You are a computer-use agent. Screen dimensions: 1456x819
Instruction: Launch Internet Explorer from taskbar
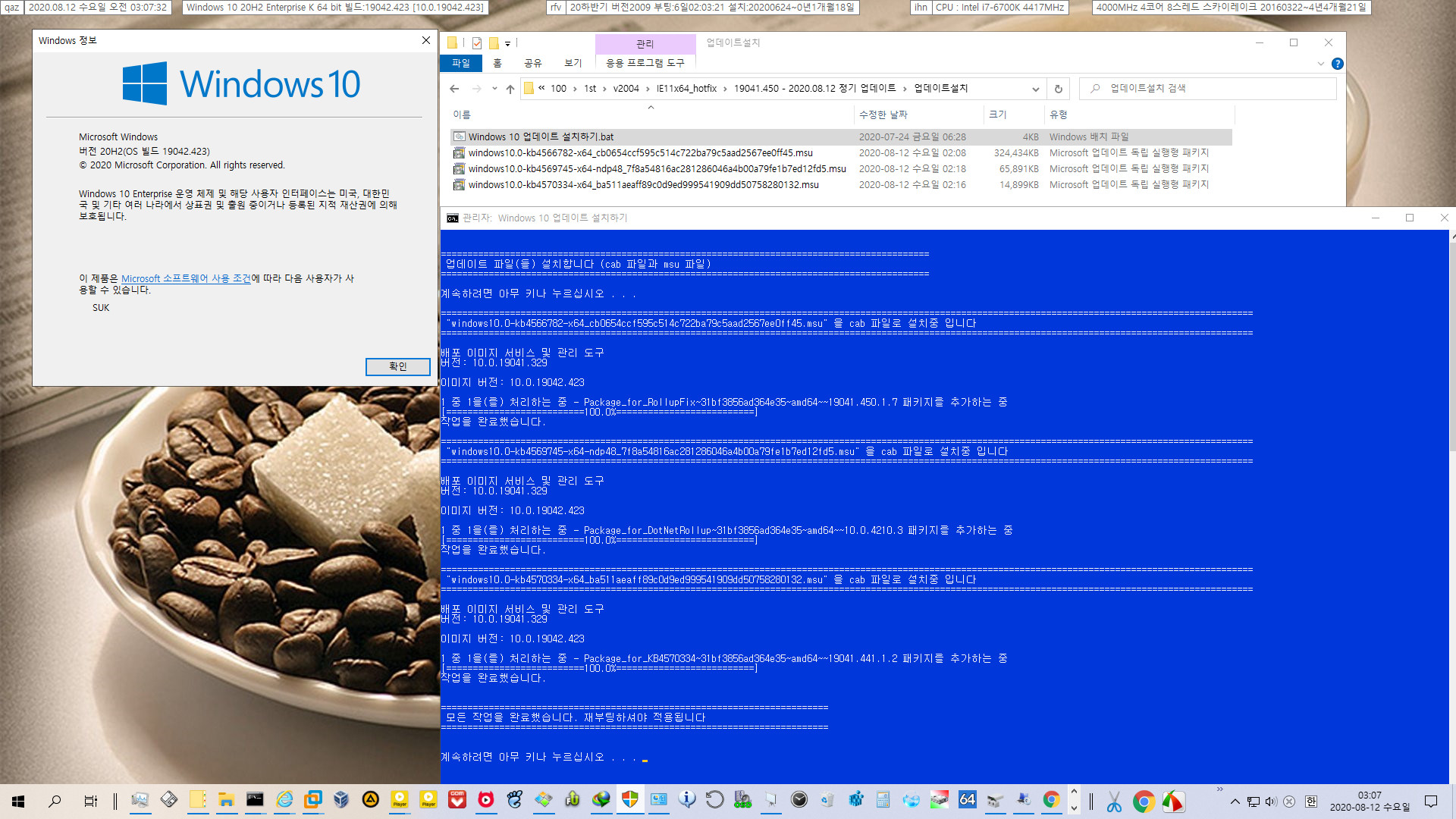[284, 800]
